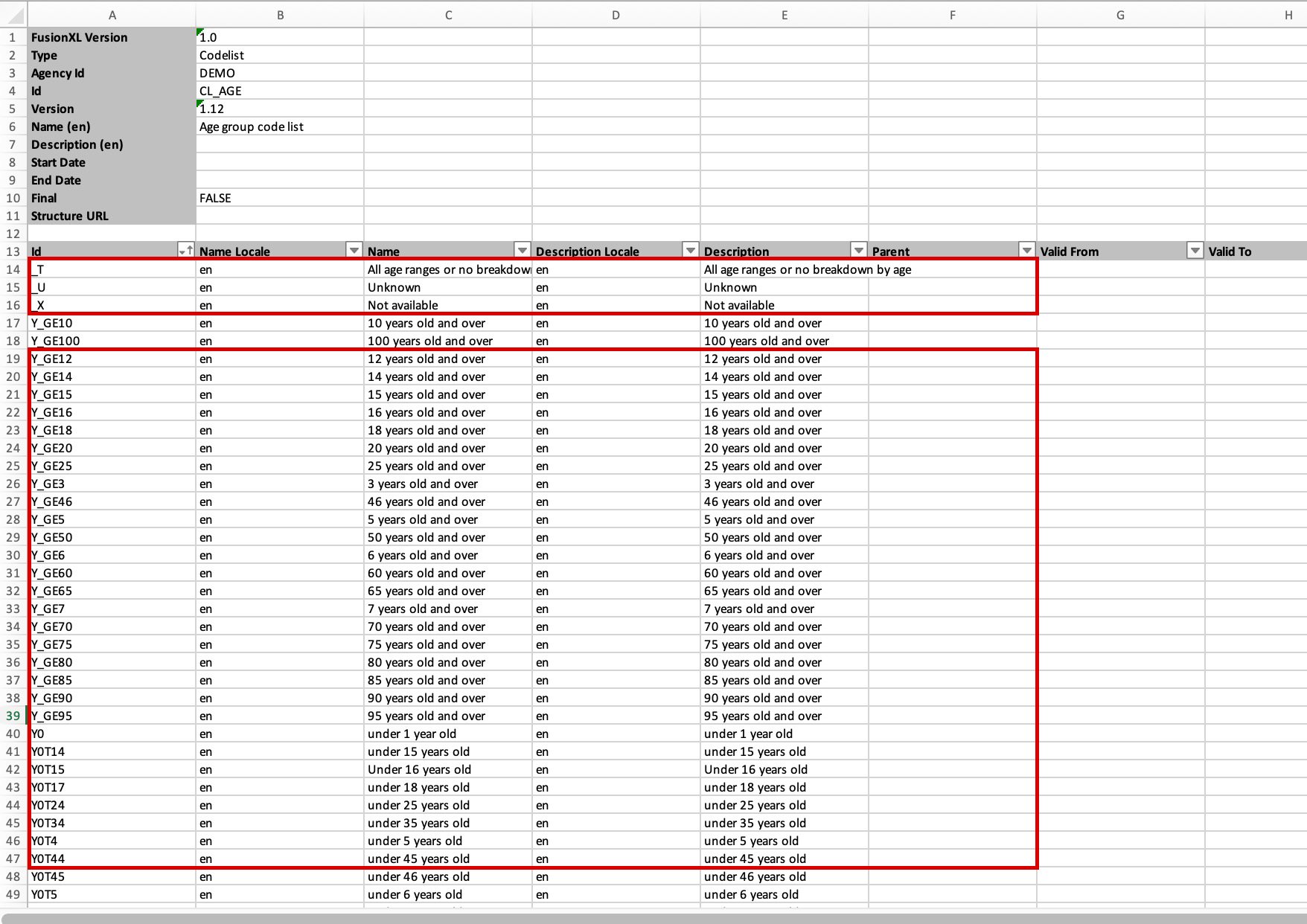1307x924 pixels.
Task: Open the Name Locale filter dropdown
Action: click(x=354, y=251)
